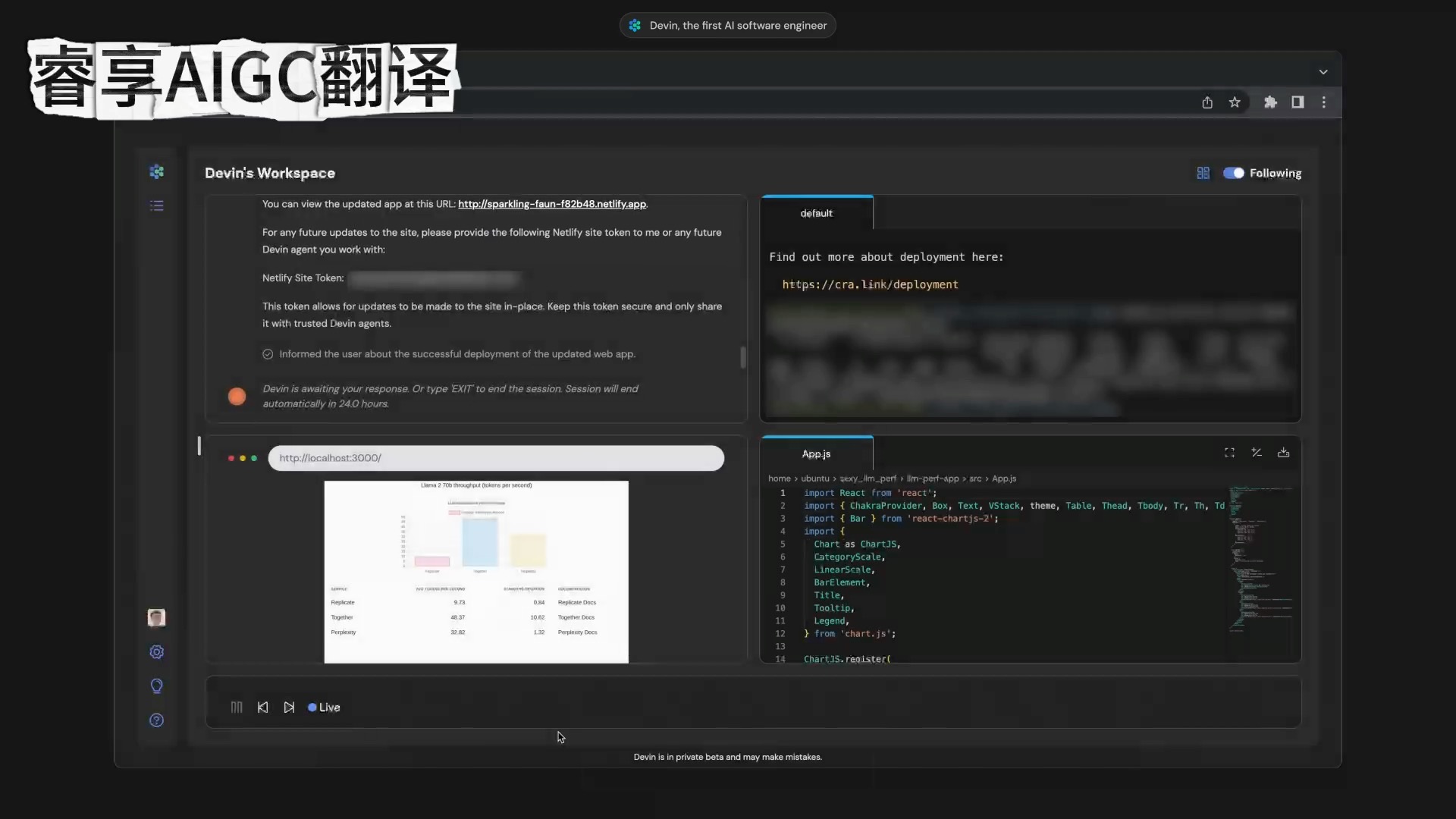The width and height of the screenshot is (1456, 819).
Task: Click the blue bar in the preview chart
Action: (x=480, y=542)
